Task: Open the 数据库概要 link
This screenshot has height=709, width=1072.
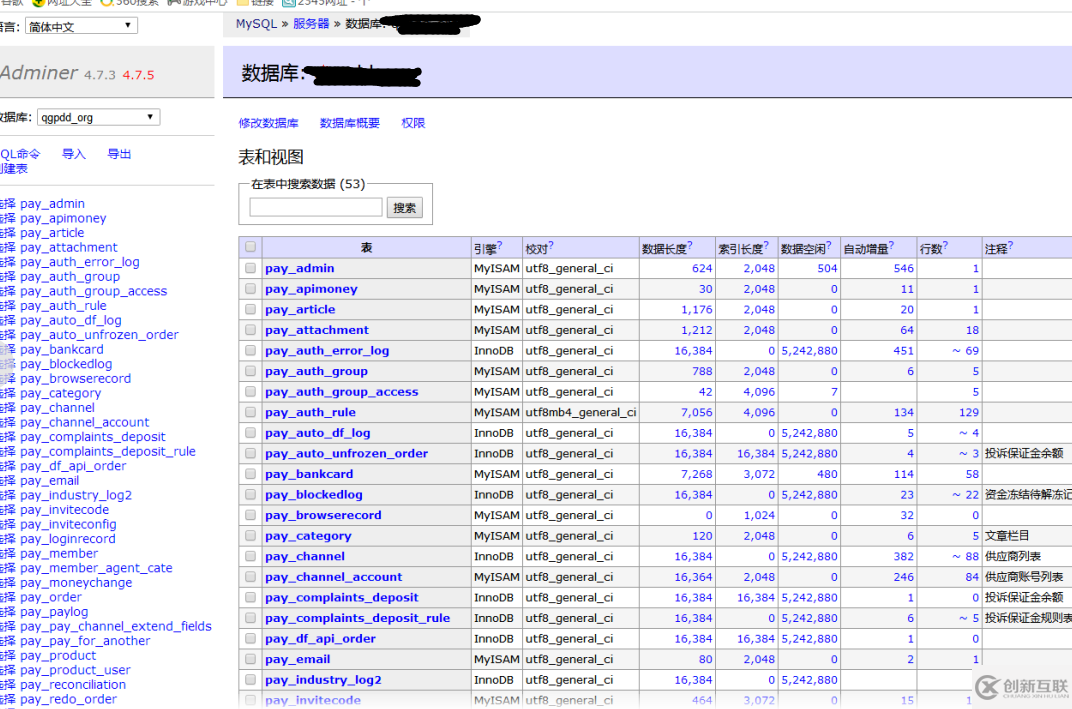Action: point(349,123)
